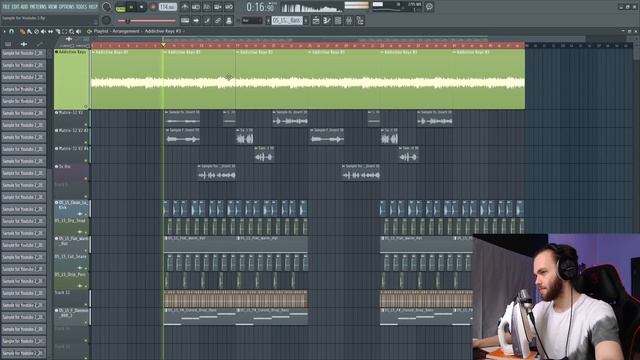Click the stop button
The width and height of the screenshot is (640, 360).
point(142,7)
